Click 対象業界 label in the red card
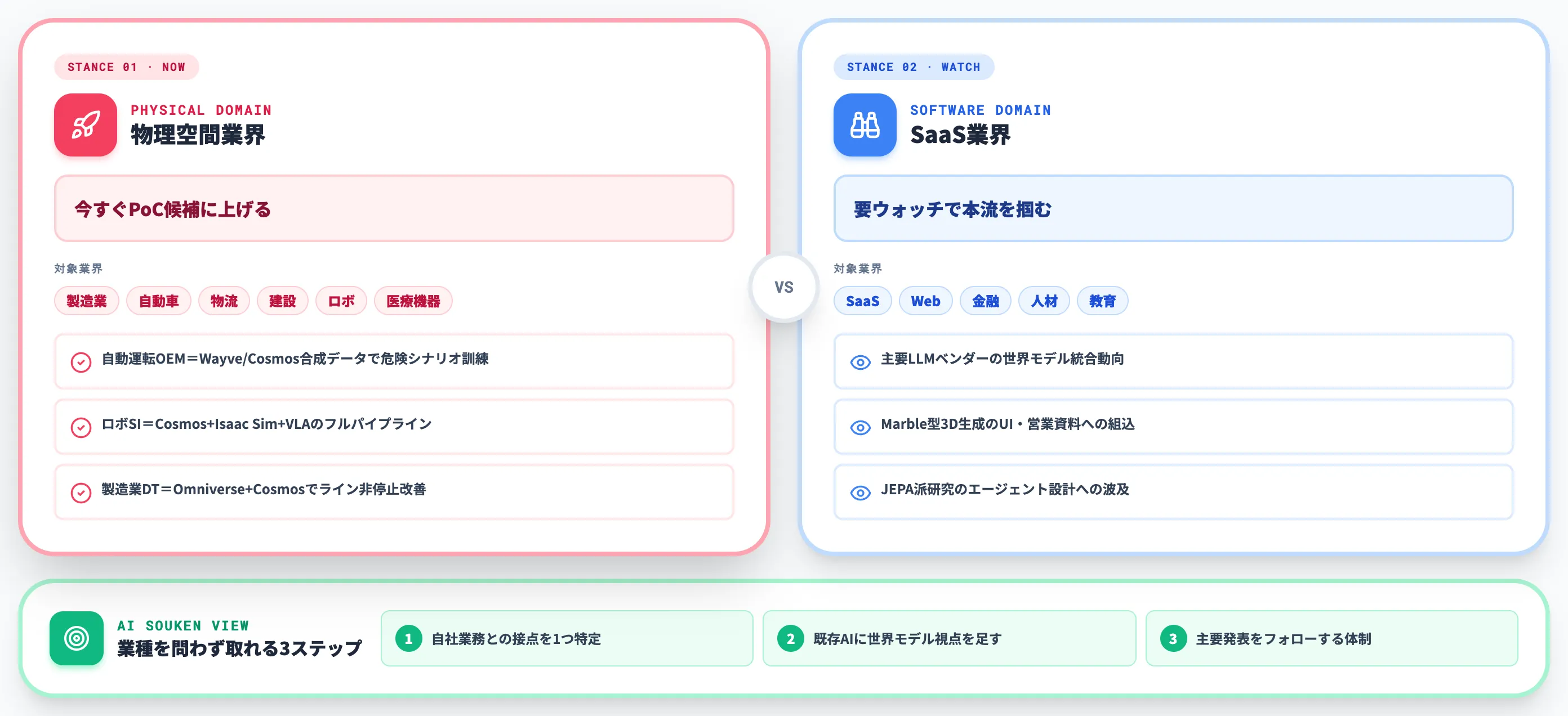The height and width of the screenshot is (716, 1568). click(x=78, y=268)
